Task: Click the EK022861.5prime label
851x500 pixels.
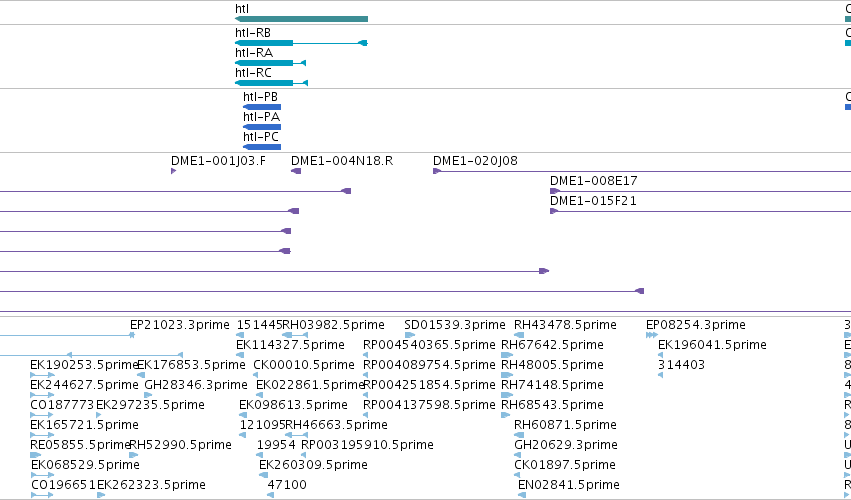Action: coord(310,385)
